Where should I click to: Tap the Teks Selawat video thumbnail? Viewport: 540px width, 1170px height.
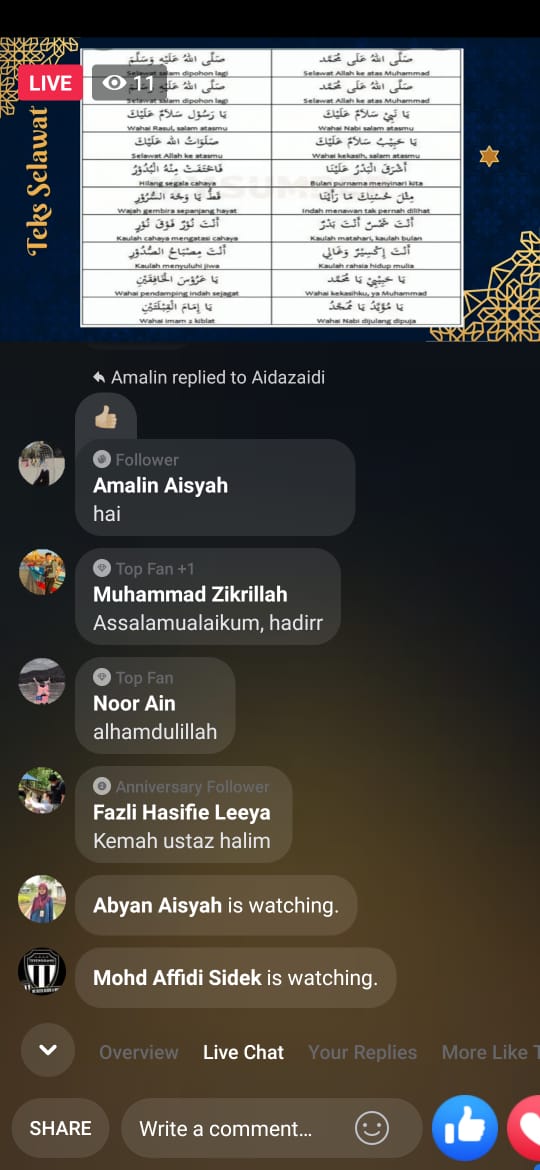tap(270, 188)
